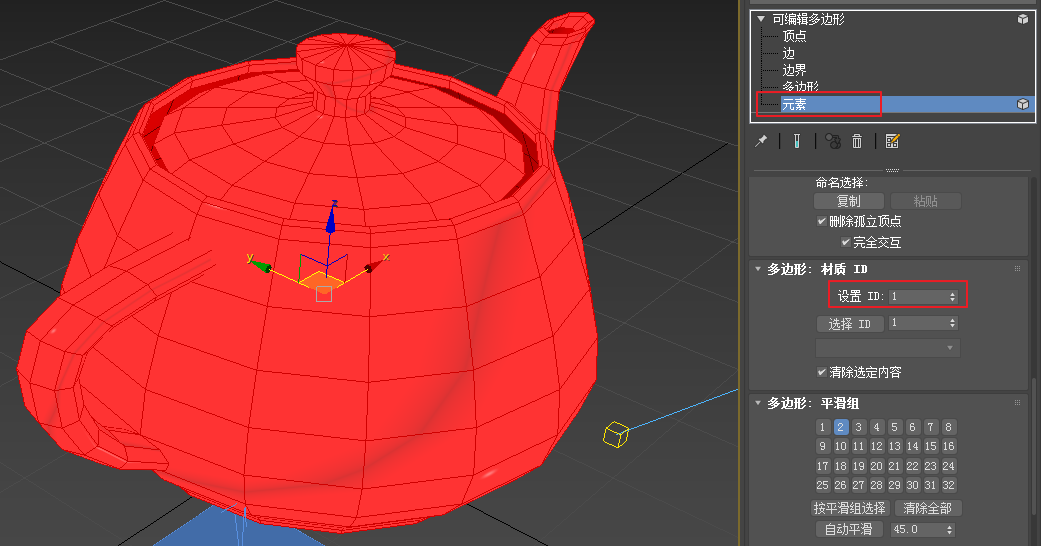Image resolution: width=1041 pixels, height=546 pixels.
Task: Click the 按平滑组选择 button
Action: (x=849, y=508)
